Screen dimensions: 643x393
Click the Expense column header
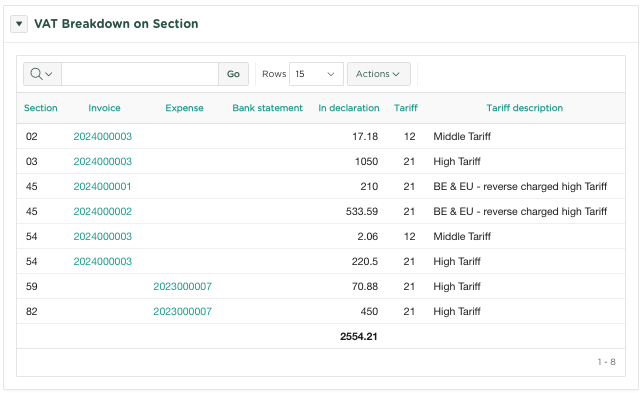click(184, 108)
